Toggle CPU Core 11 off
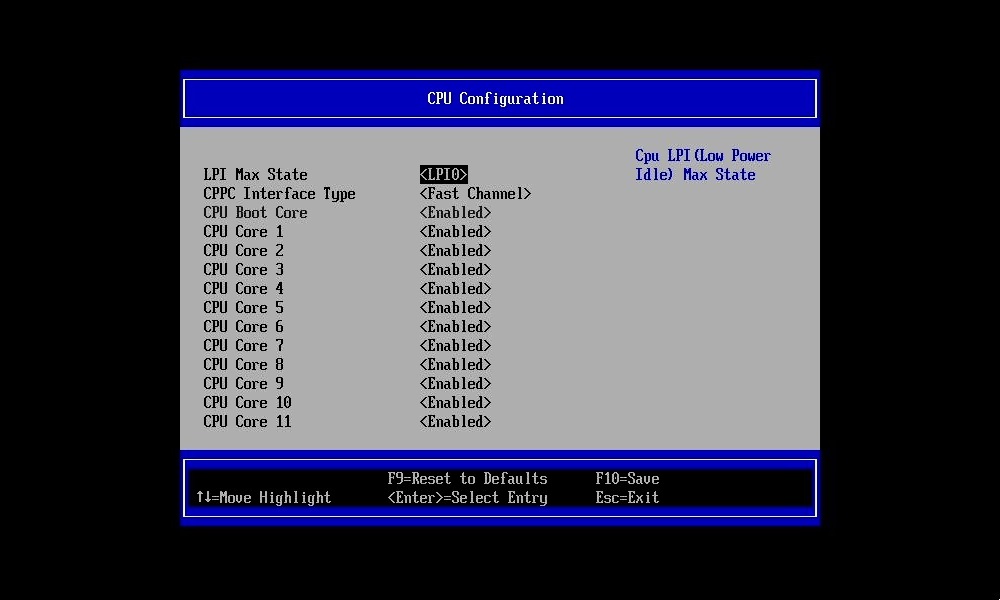Viewport: 1000px width, 600px height. coord(455,421)
